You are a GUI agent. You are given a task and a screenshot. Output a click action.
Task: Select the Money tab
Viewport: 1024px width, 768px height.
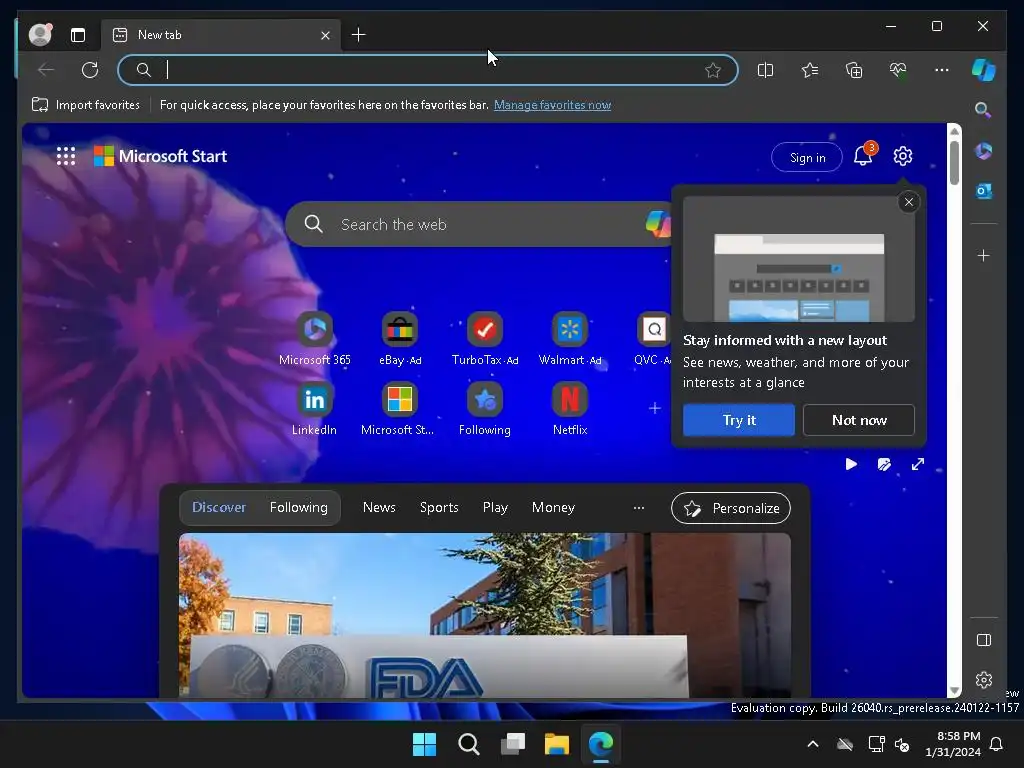[553, 507]
